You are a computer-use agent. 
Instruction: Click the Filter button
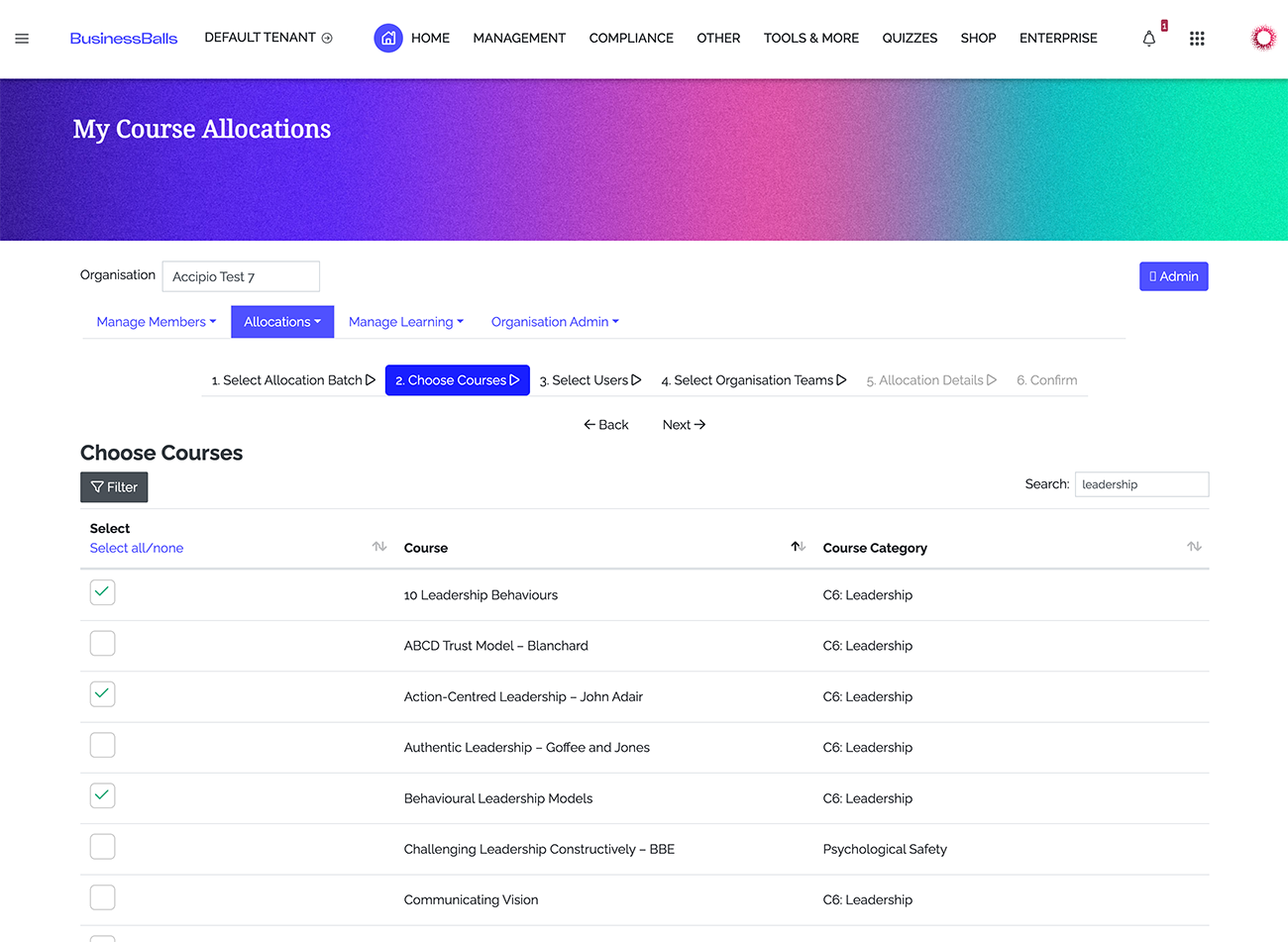[114, 487]
